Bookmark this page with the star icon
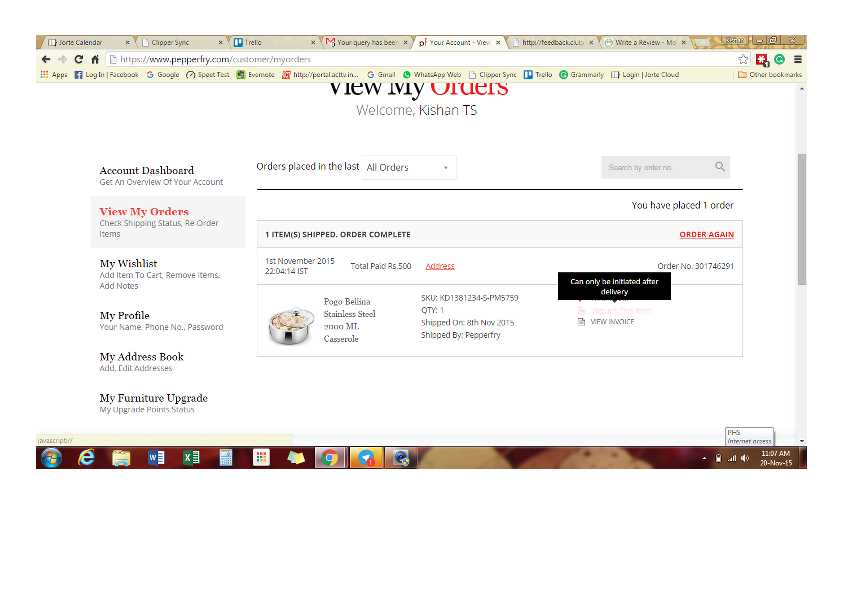Viewport: 842px width, 595px height. tap(743, 59)
